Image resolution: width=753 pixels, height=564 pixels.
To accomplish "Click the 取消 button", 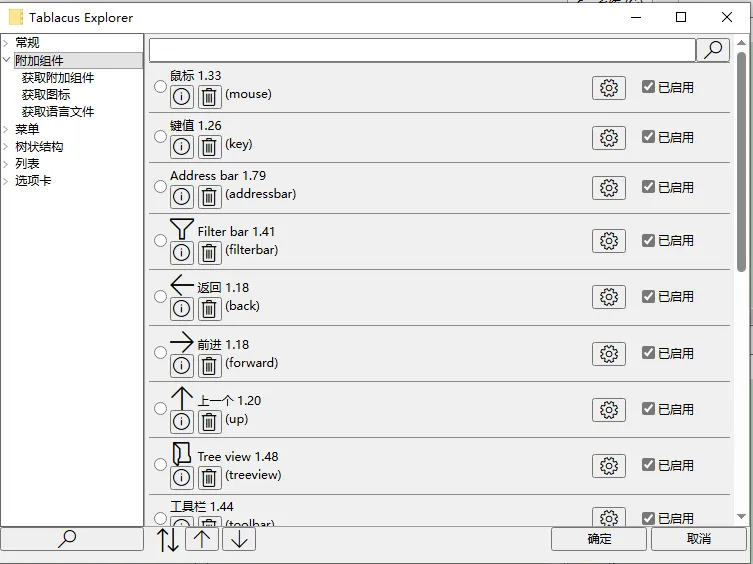I will (699, 539).
